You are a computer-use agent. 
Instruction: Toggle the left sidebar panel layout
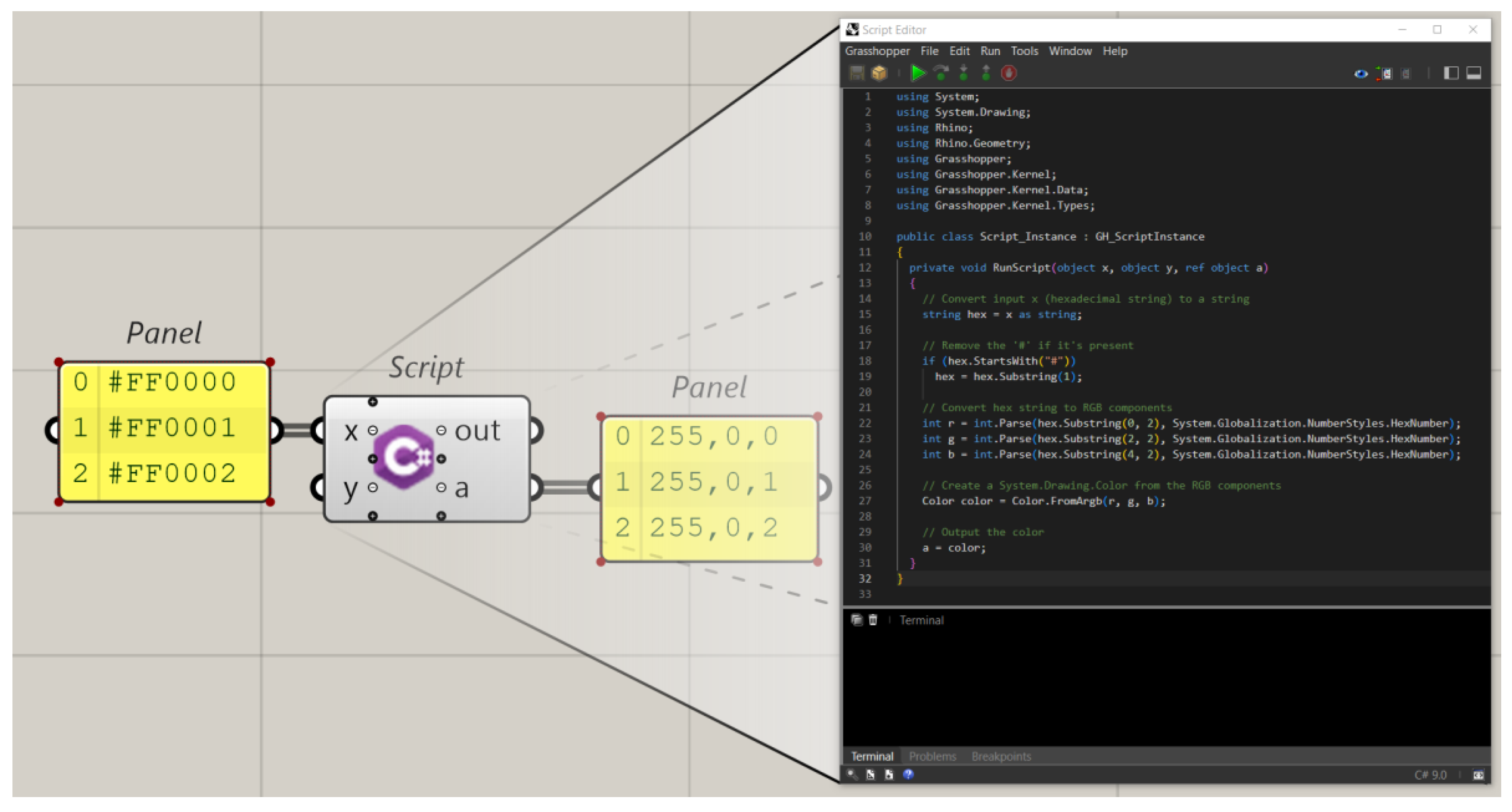pos(1451,73)
